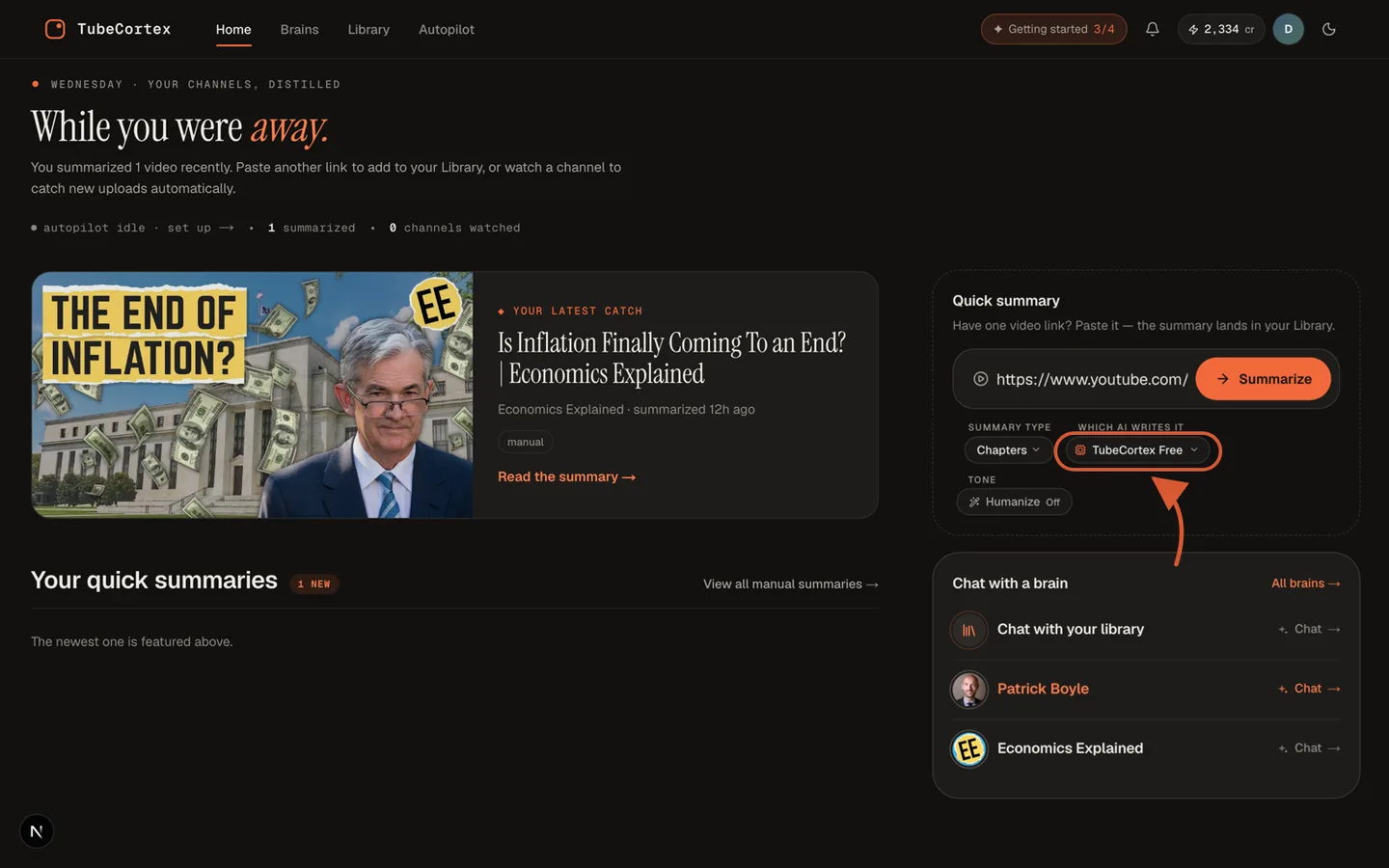Screen dimensions: 1389x868
Task: Select Chat with your library
Action: [1071, 630]
